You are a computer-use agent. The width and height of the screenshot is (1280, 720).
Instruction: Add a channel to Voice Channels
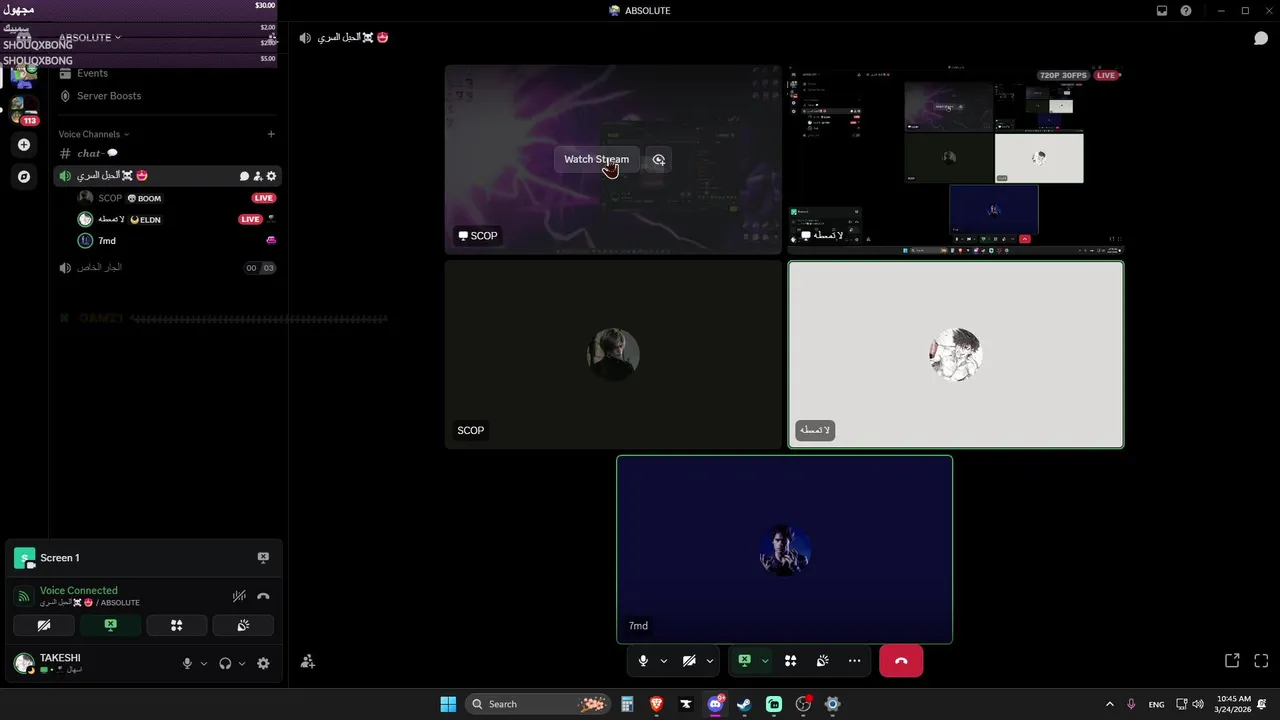[x=271, y=134]
